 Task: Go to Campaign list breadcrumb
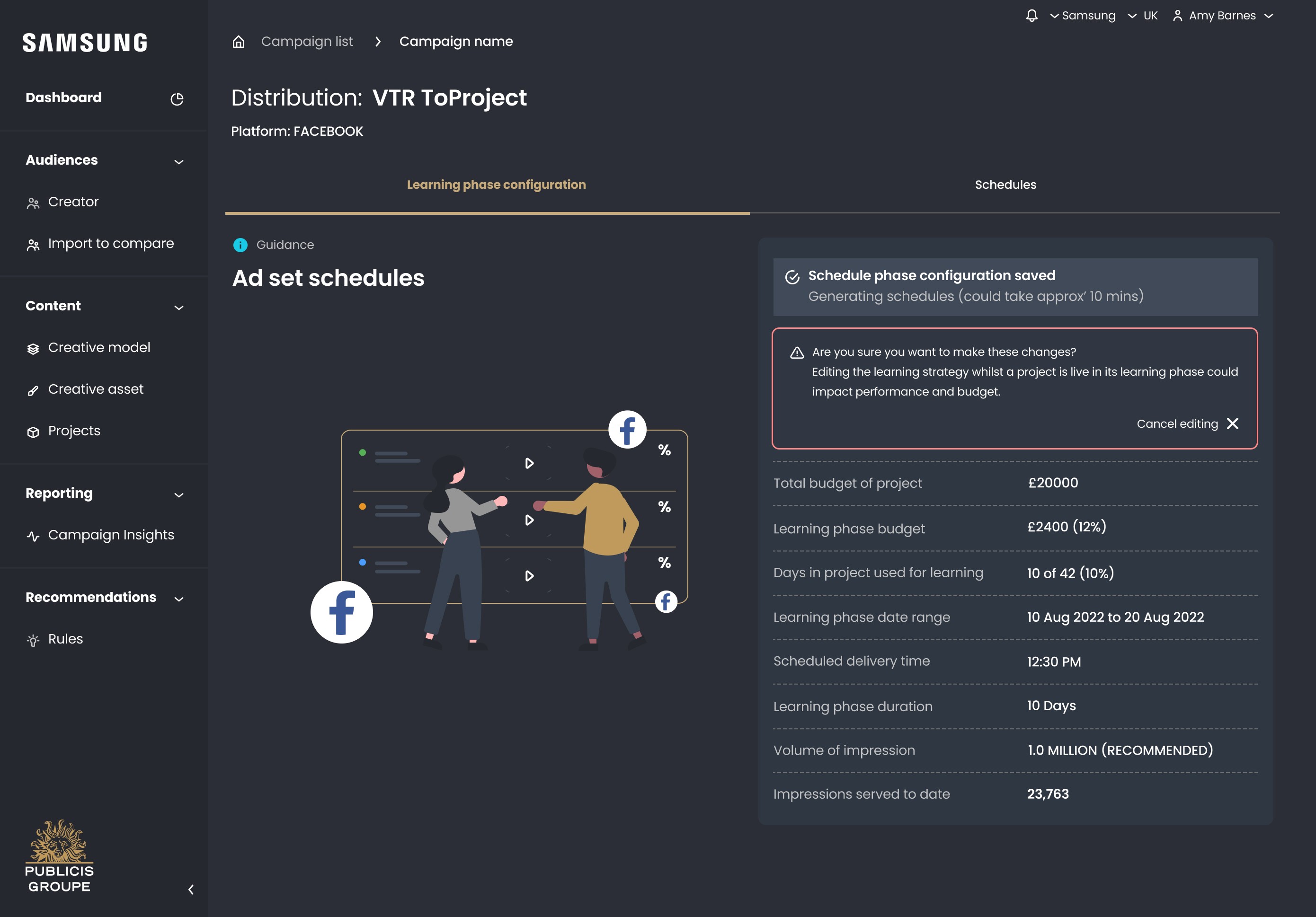coord(307,41)
